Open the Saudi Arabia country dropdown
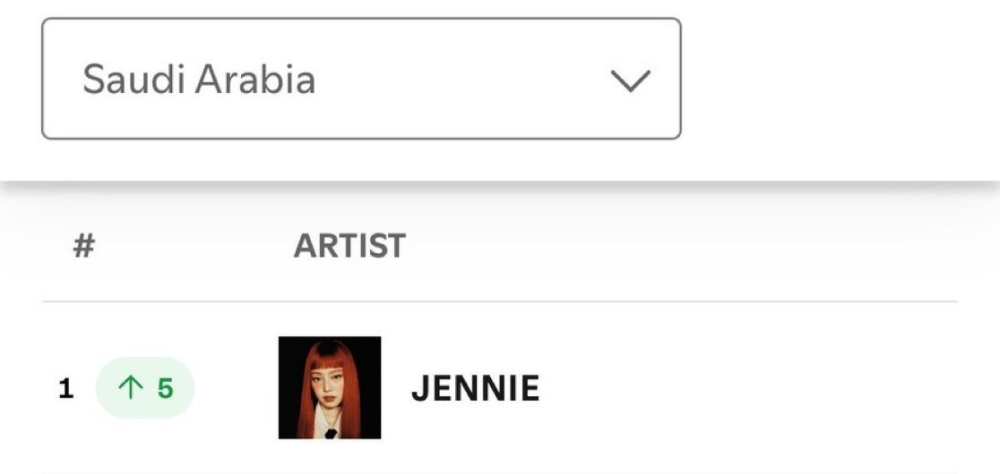Screen dimensions: 1000x474 361,78
